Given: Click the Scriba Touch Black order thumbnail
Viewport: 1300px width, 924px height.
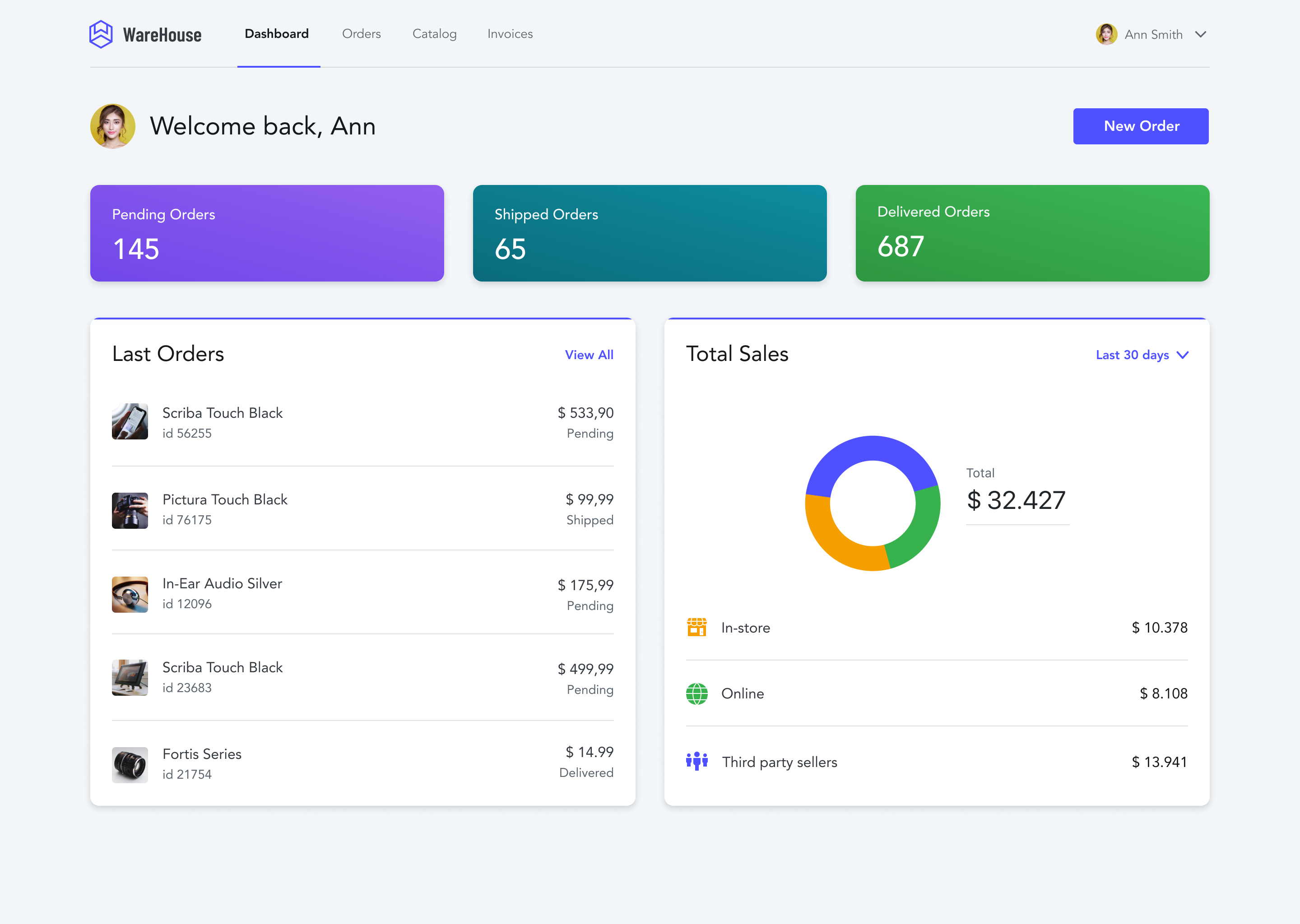Looking at the screenshot, I should (x=131, y=421).
